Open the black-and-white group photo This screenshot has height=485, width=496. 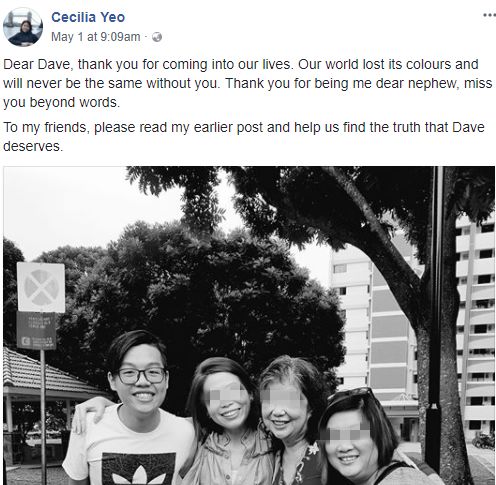(x=249, y=325)
